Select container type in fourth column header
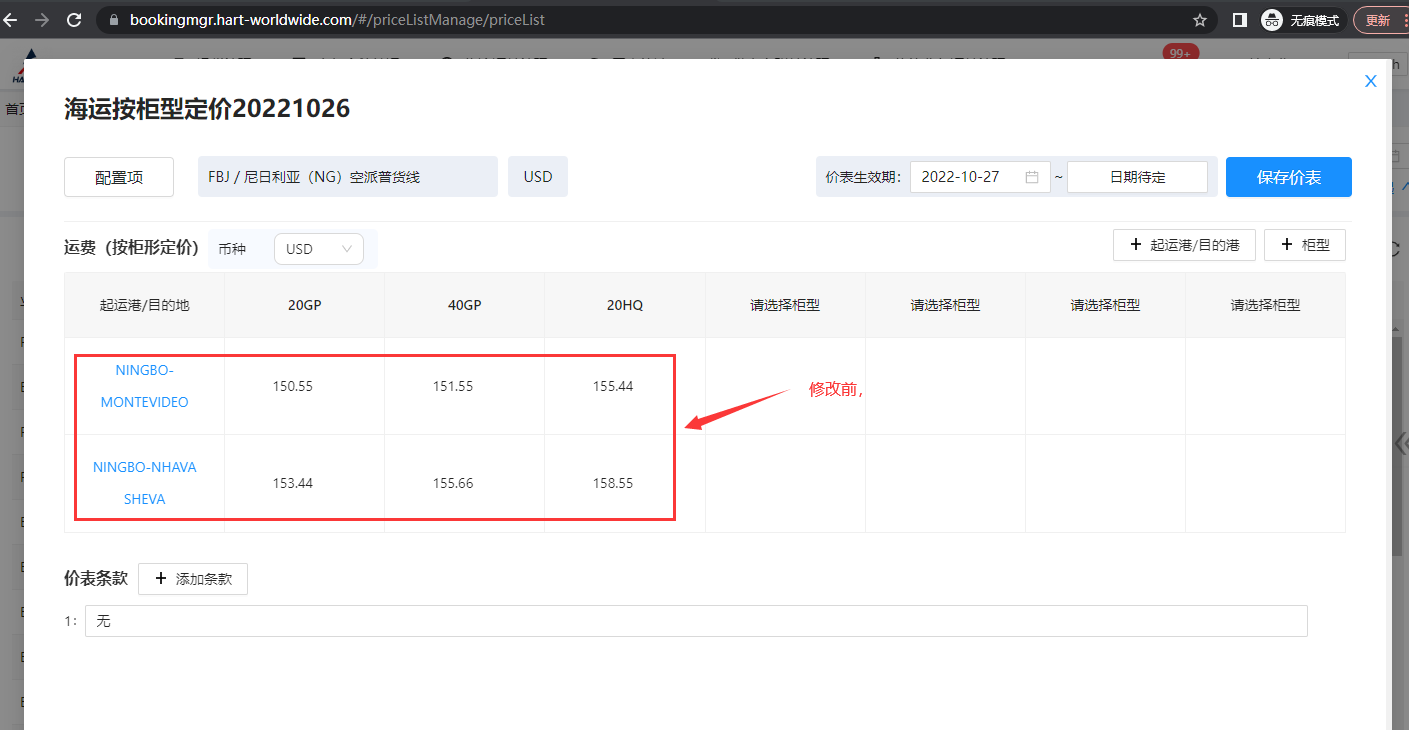This screenshot has width=1409, height=730. (x=785, y=305)
